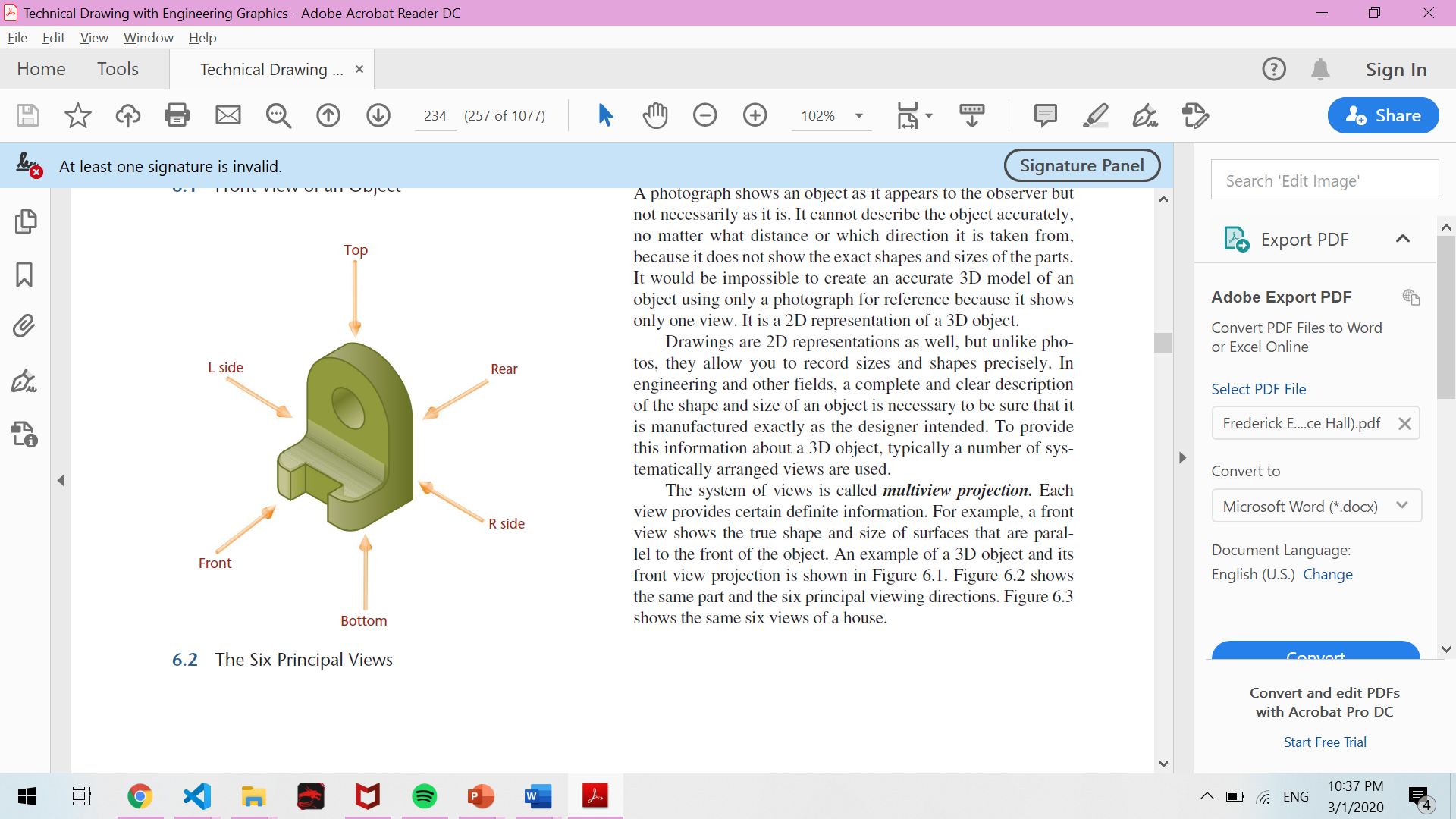Select the Highlight text pen tool
Screen dimensions: 1456x819
[x=1095, y=115]
